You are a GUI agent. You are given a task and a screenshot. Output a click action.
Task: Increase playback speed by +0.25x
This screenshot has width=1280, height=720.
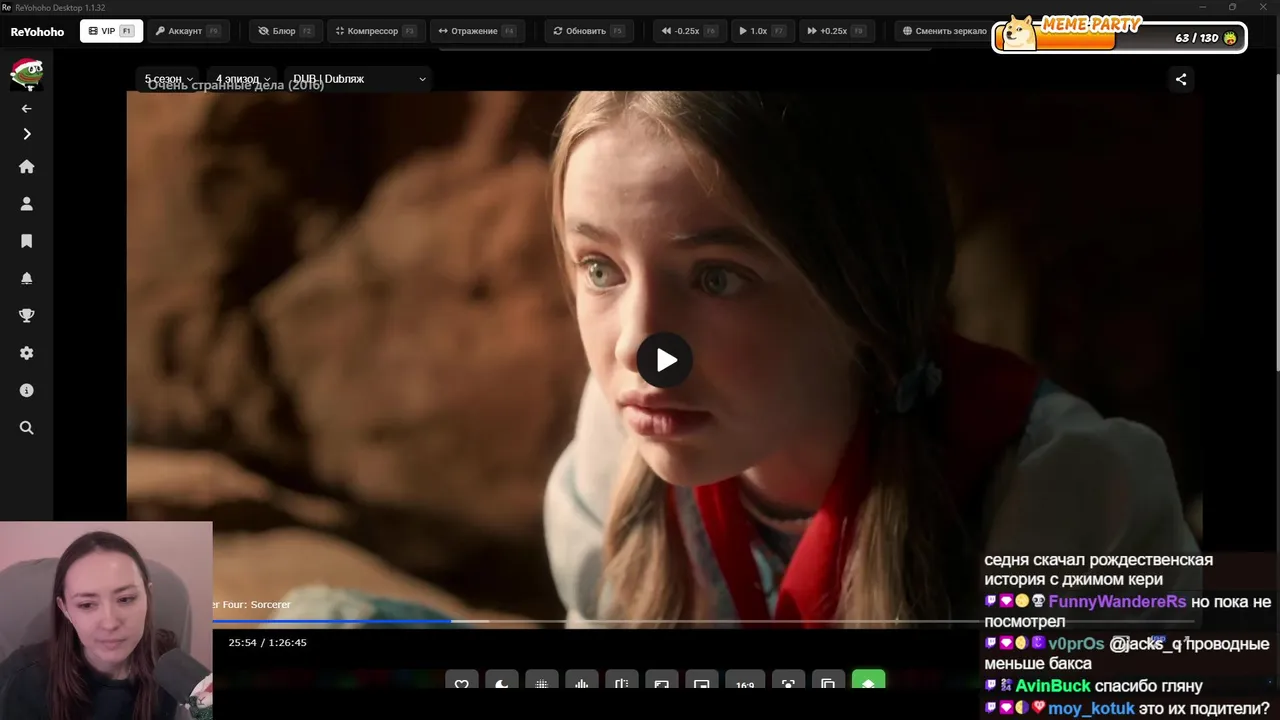point(836,31)
